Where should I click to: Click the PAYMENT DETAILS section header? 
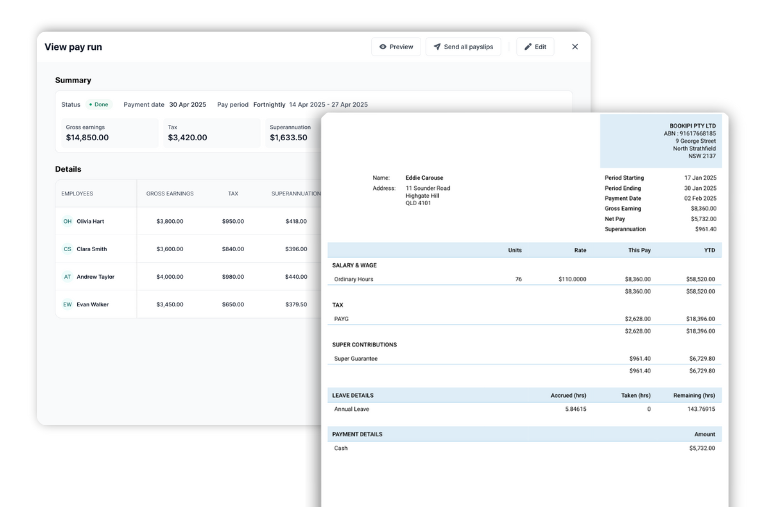click(x=357, y=435)
